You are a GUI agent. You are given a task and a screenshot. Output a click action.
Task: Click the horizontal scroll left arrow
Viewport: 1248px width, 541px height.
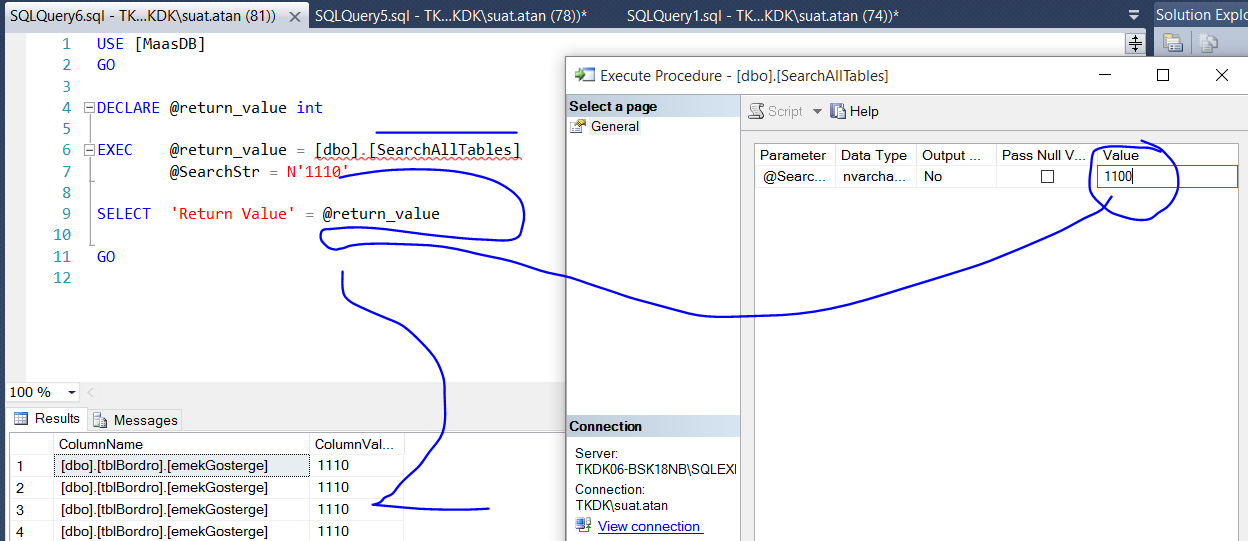point(90,393)
